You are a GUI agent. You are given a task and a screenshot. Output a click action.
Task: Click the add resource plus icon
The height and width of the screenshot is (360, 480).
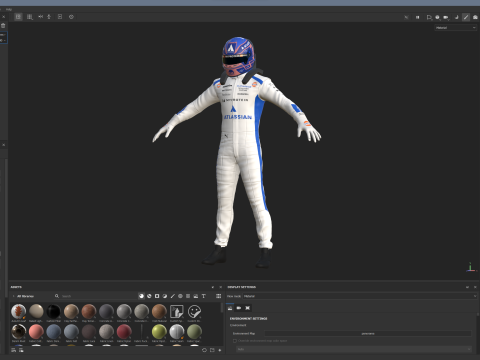tap(220, 350)
